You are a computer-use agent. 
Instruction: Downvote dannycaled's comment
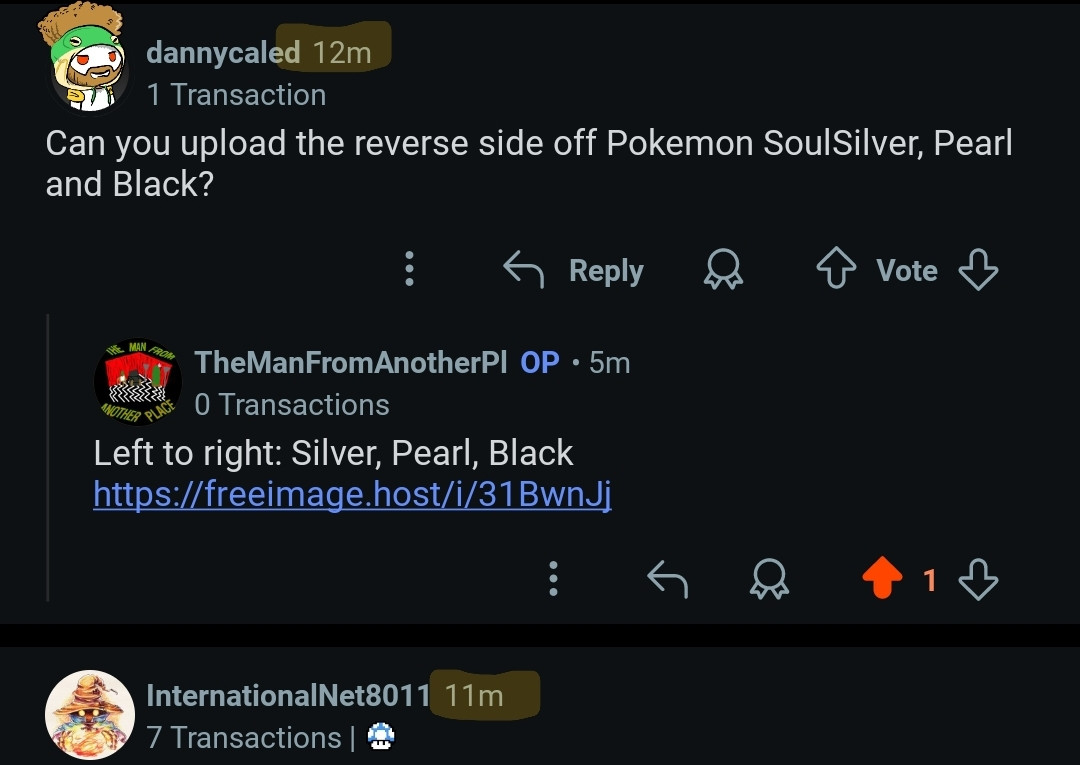click(977, 270)
